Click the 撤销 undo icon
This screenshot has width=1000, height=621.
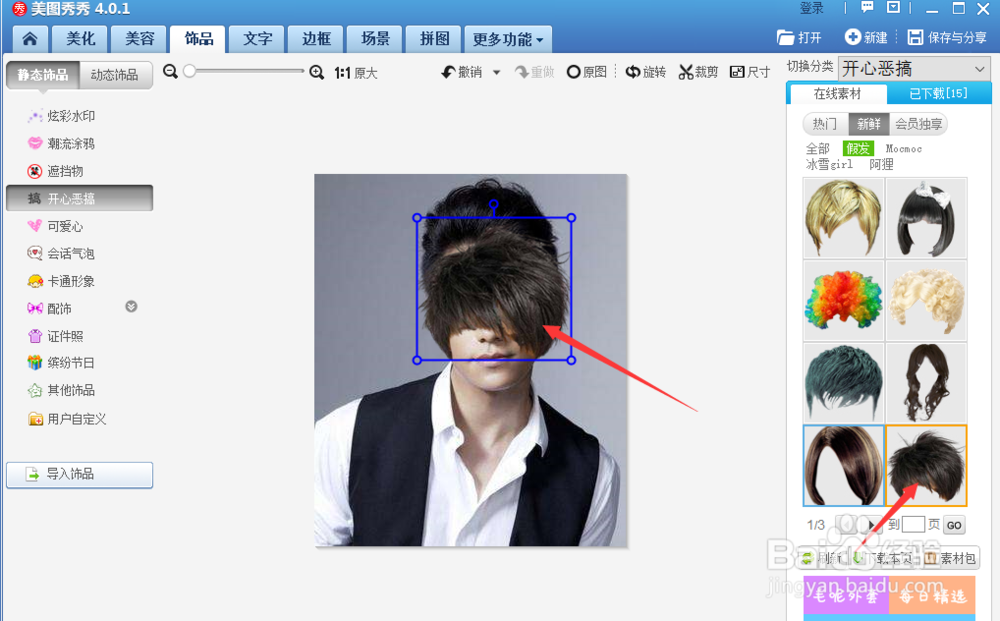448,72
